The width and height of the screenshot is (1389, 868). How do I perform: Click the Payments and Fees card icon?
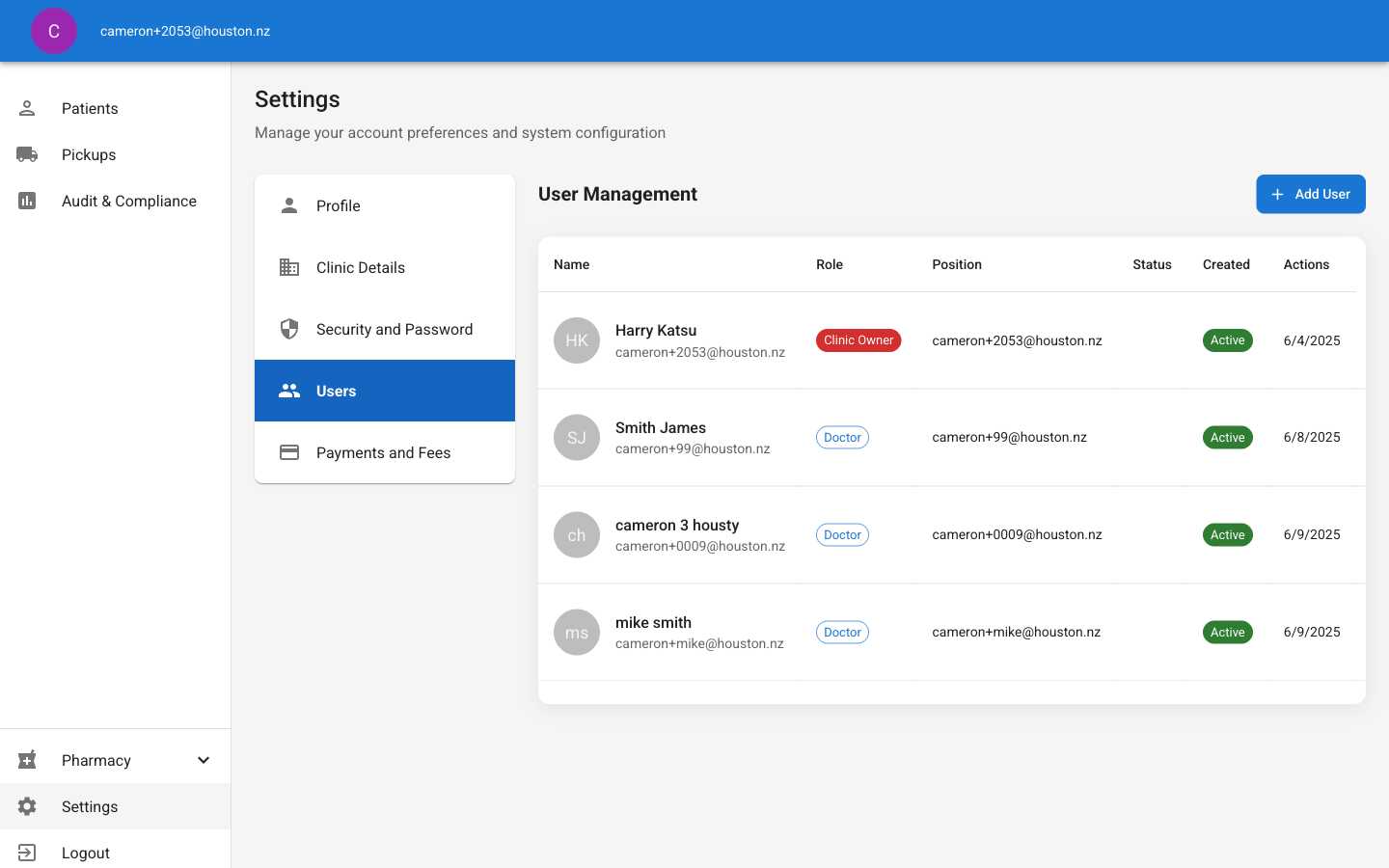coord(289,452)
